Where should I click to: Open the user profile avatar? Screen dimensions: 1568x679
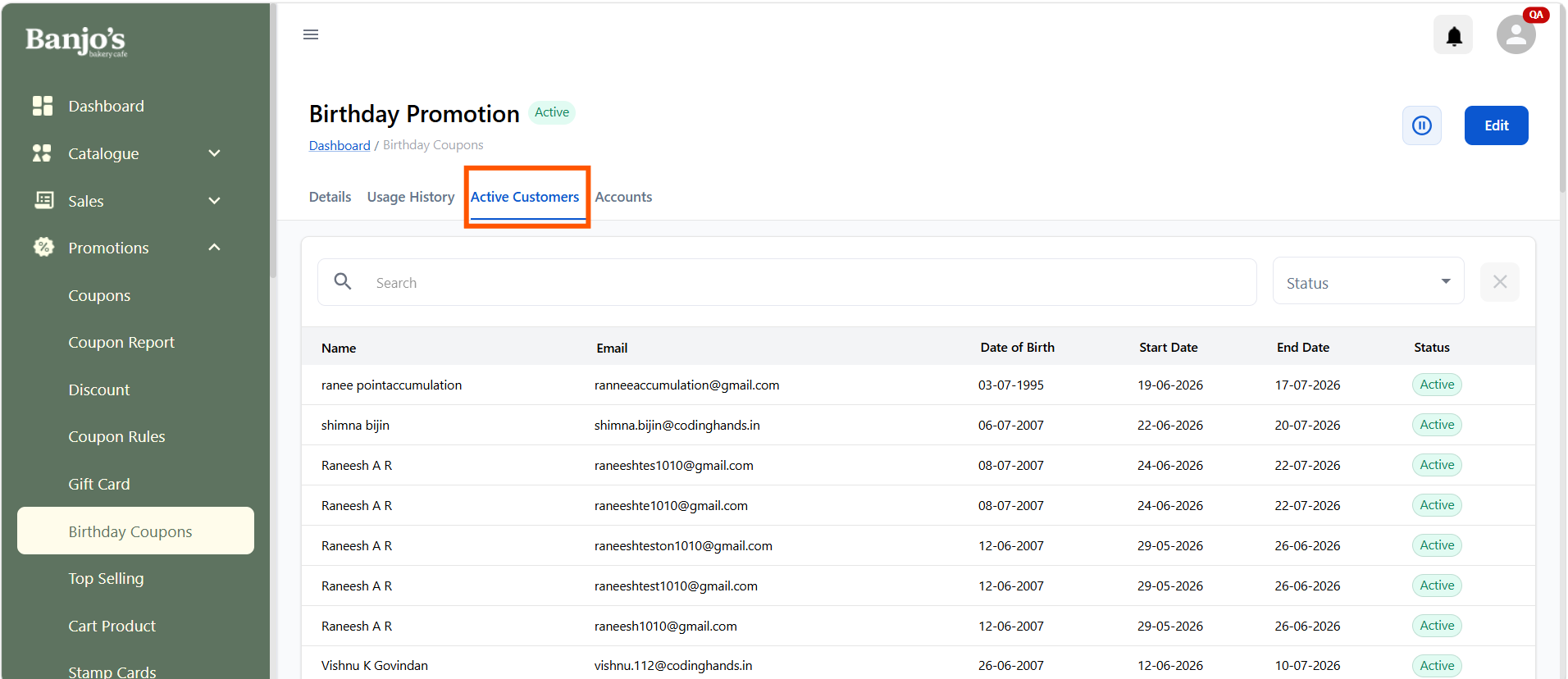click(x=1516, y=35)
